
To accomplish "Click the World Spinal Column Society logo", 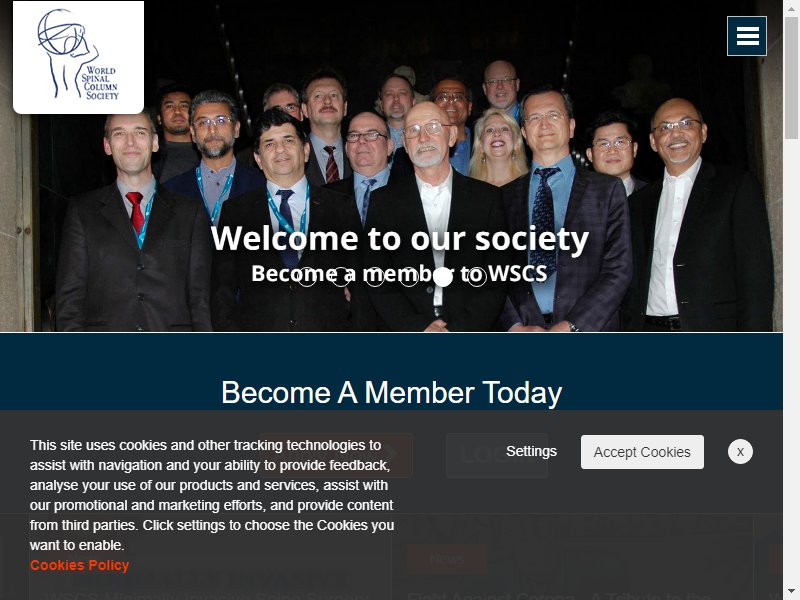I will (78, 57).
